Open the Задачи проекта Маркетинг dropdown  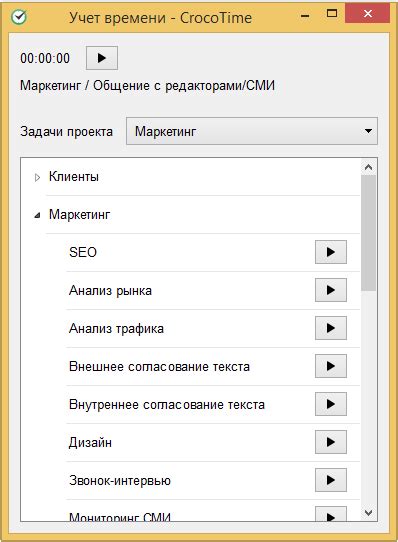(x=252, y=131)
